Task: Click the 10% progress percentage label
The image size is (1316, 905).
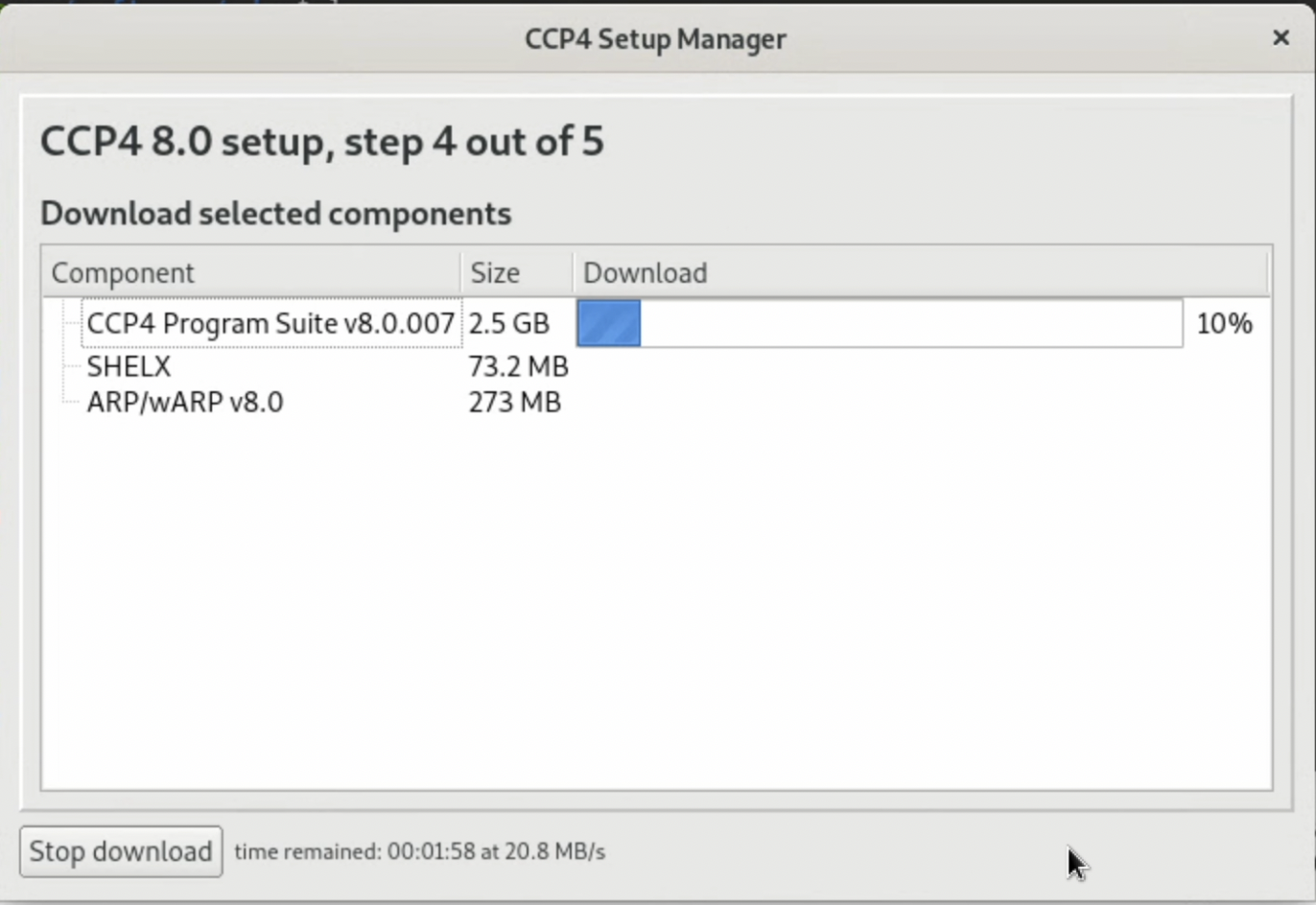Action: pyautogui.click(x=1224, y=323)
